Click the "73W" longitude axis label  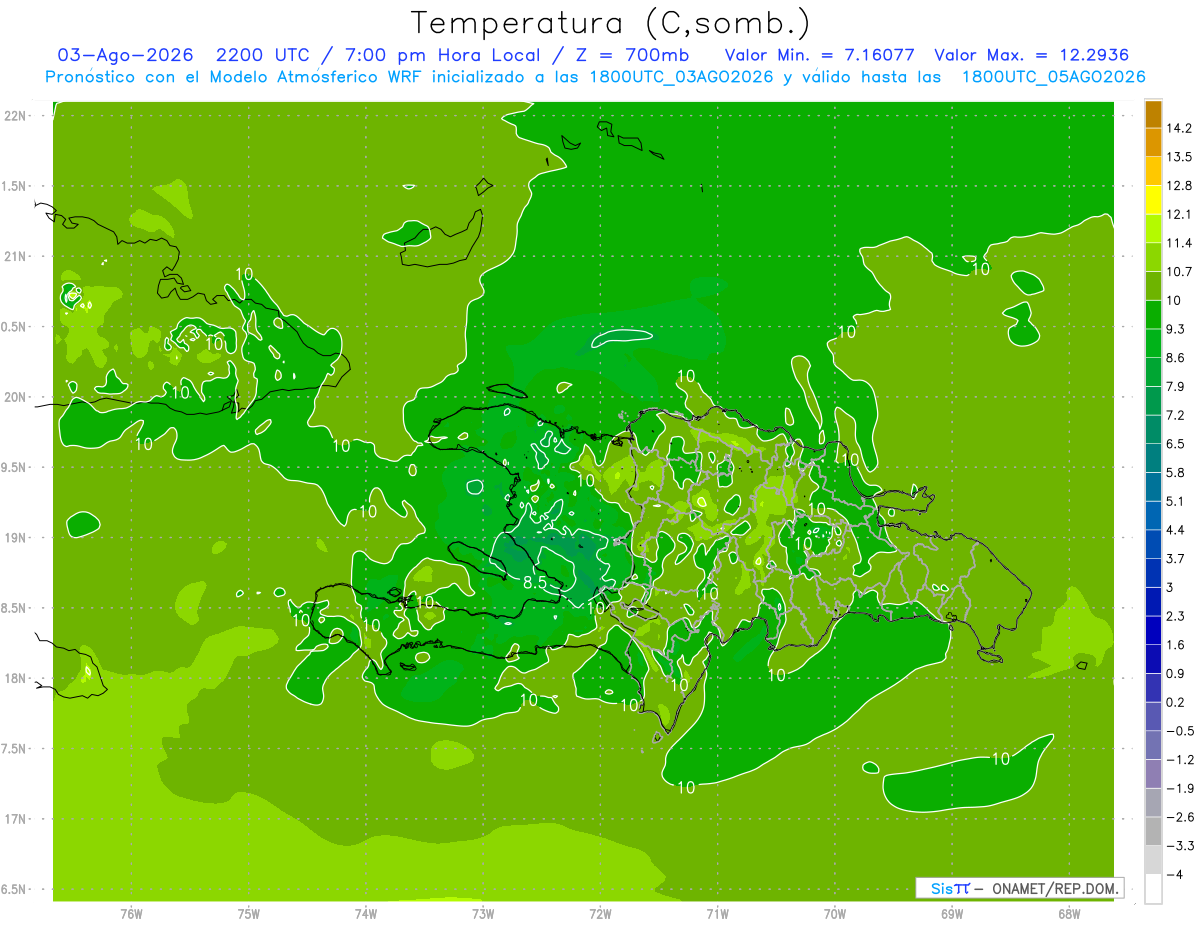click(483, 914)
